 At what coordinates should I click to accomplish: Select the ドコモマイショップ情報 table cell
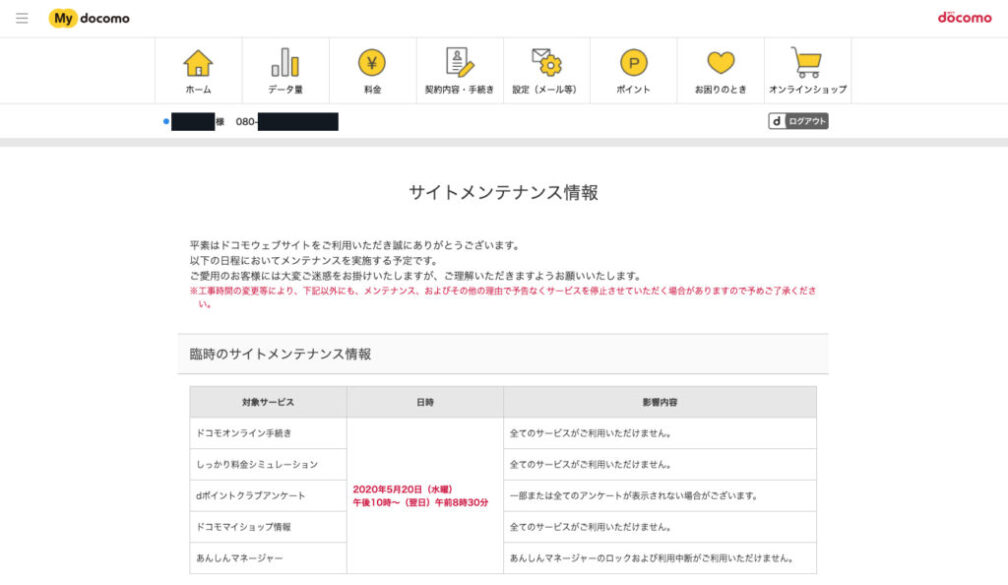(x=268, y=526)
